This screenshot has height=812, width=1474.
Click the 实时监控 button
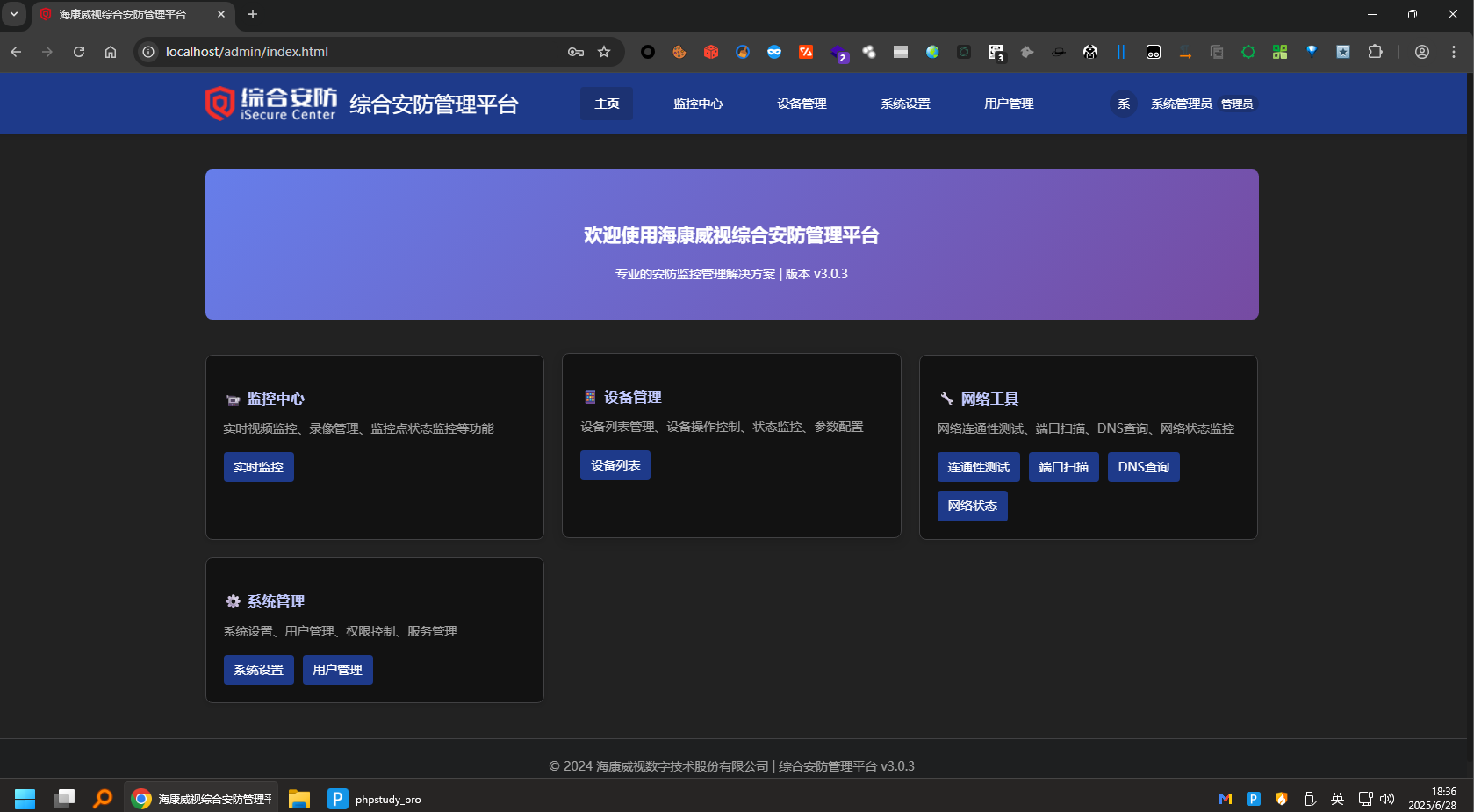(x=258, y=467)
